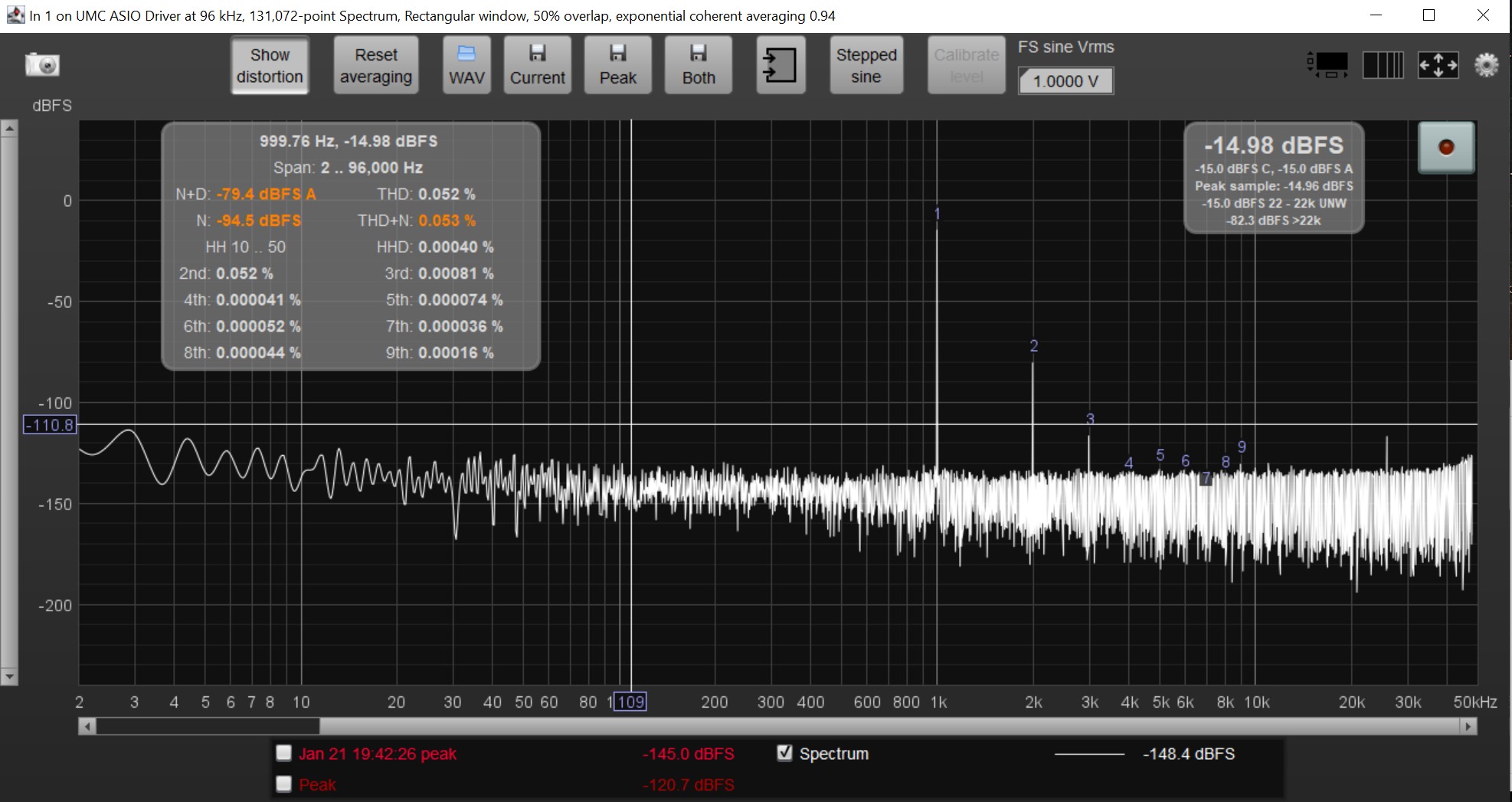The image size is (1512, 802).
Task: Click the fit-to-data arrows icon
Action: coord(1438,65)
